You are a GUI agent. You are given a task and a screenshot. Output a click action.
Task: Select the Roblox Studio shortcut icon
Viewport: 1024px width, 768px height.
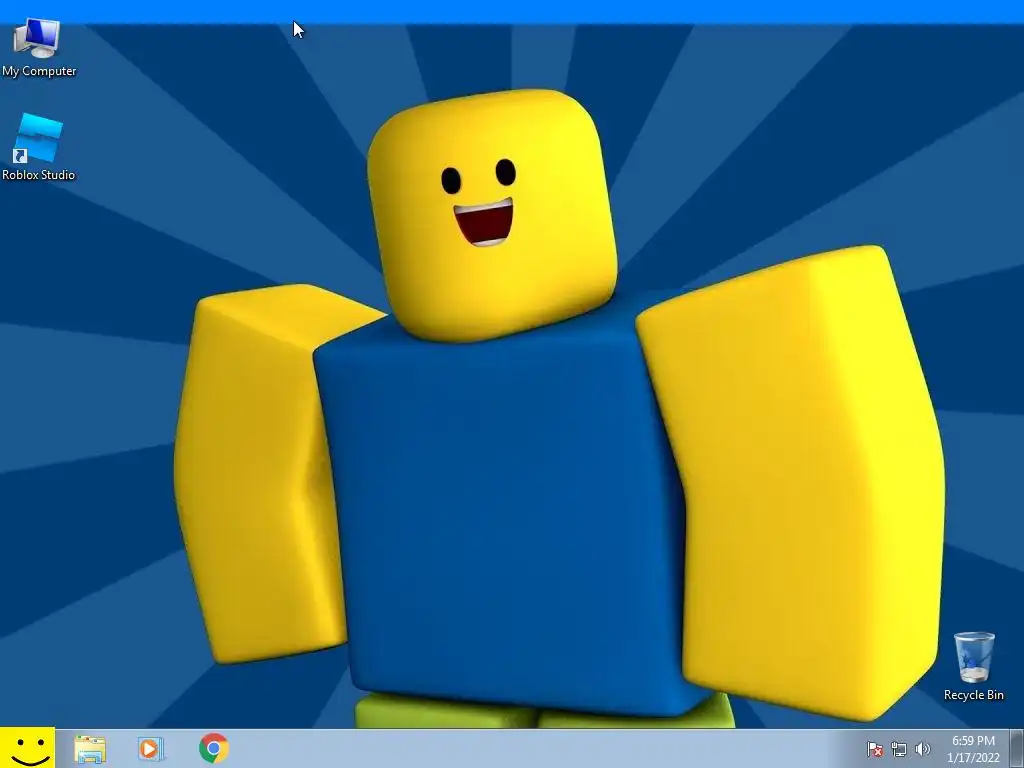point(37,138)
